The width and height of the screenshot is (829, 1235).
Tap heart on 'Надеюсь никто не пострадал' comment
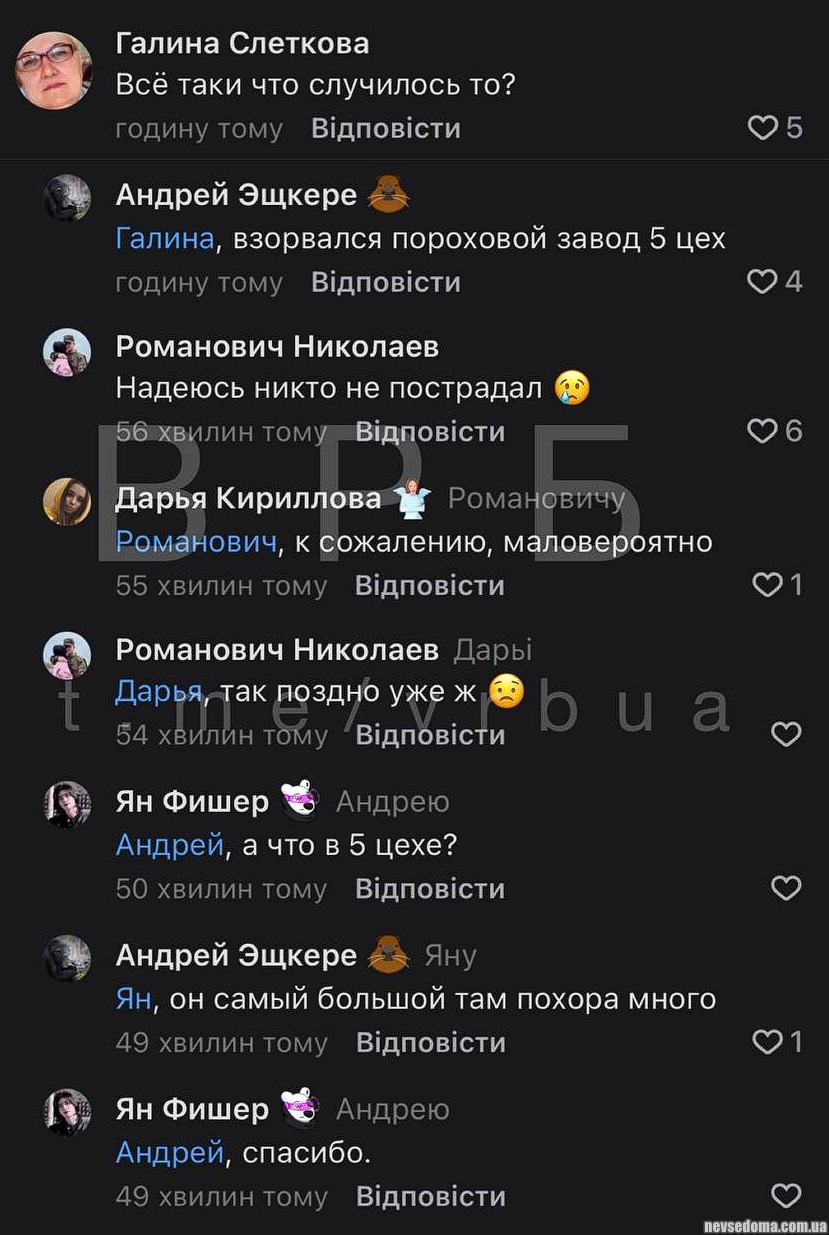click(763, 431)
